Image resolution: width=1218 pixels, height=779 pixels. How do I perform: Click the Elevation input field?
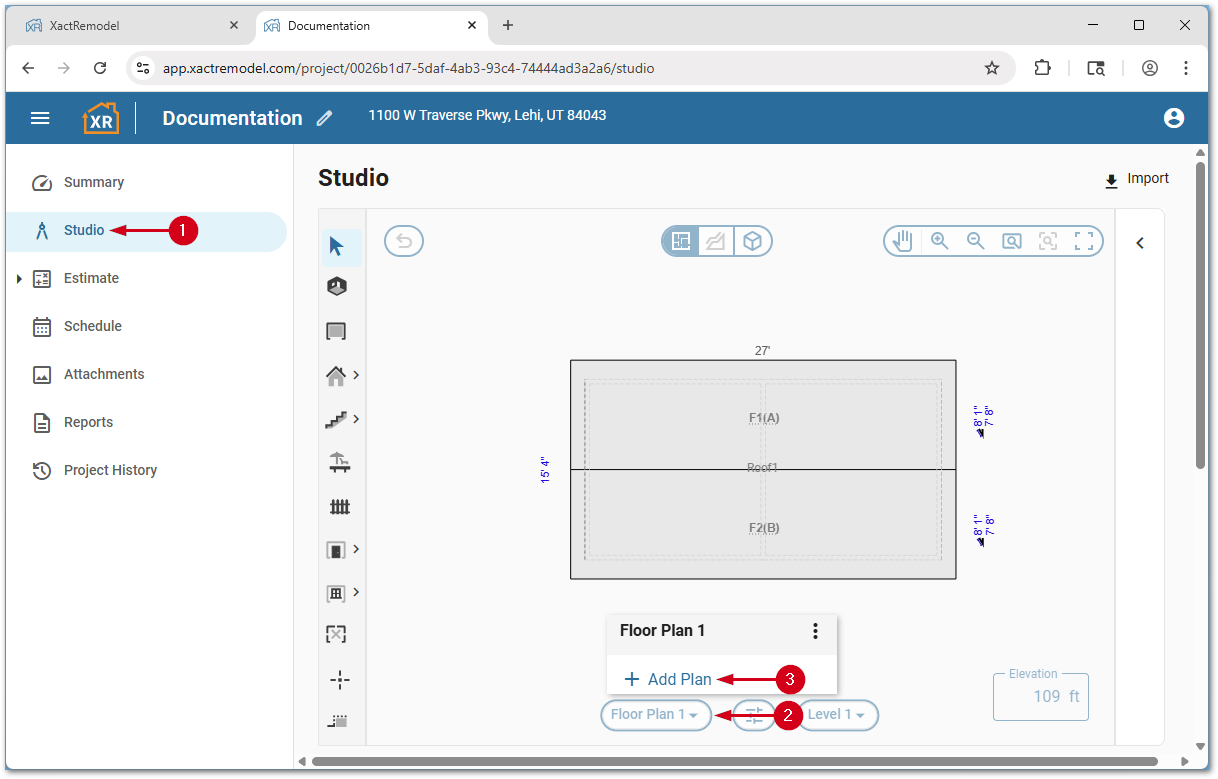point(1040,696)
